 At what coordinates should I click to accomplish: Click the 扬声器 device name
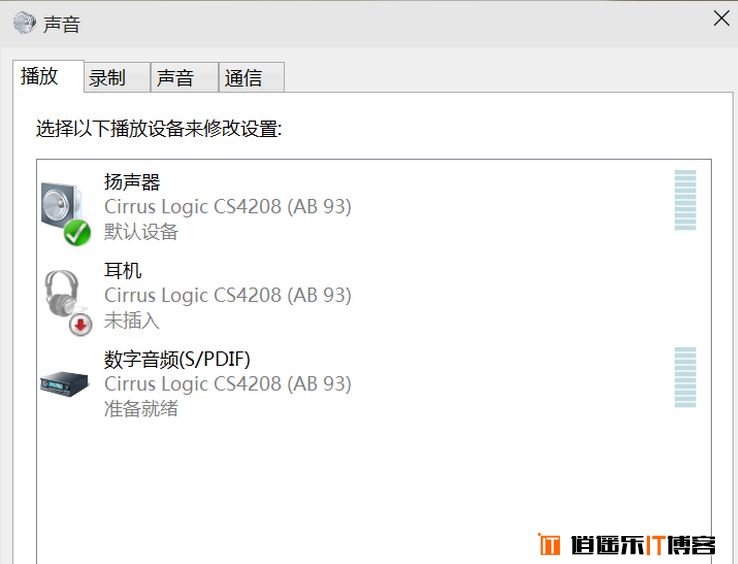132,182
